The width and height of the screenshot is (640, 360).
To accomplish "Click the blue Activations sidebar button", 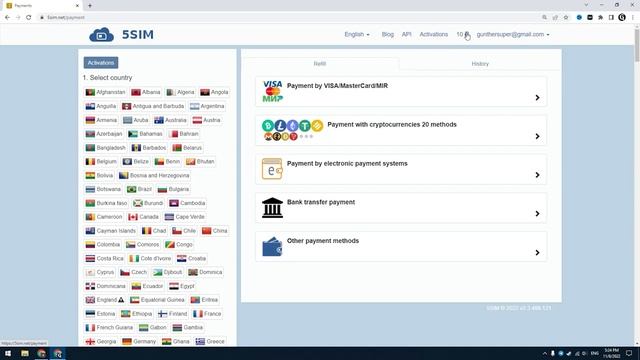I will [101, 63].
